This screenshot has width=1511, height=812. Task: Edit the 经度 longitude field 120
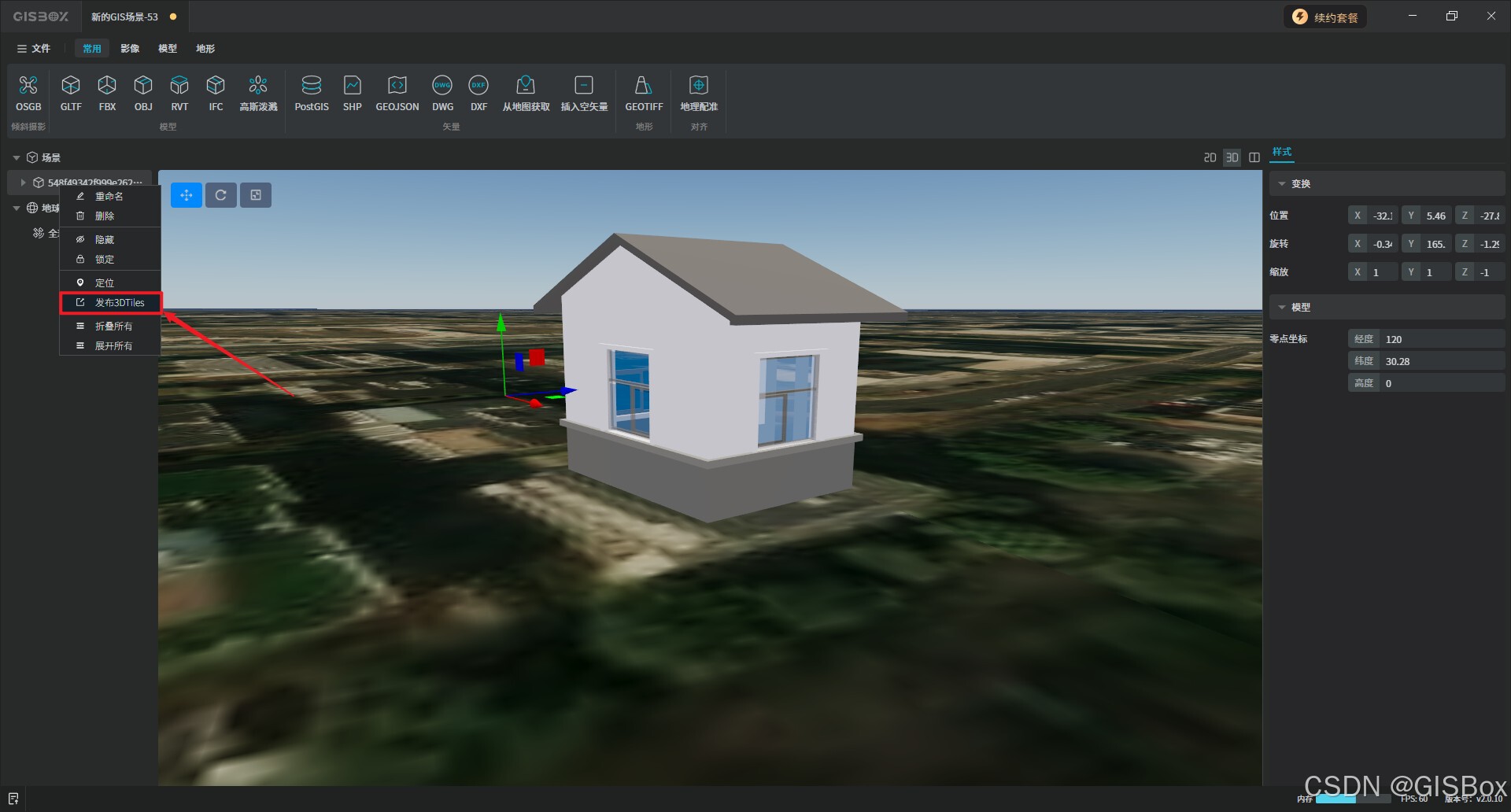click(1442, 339)
